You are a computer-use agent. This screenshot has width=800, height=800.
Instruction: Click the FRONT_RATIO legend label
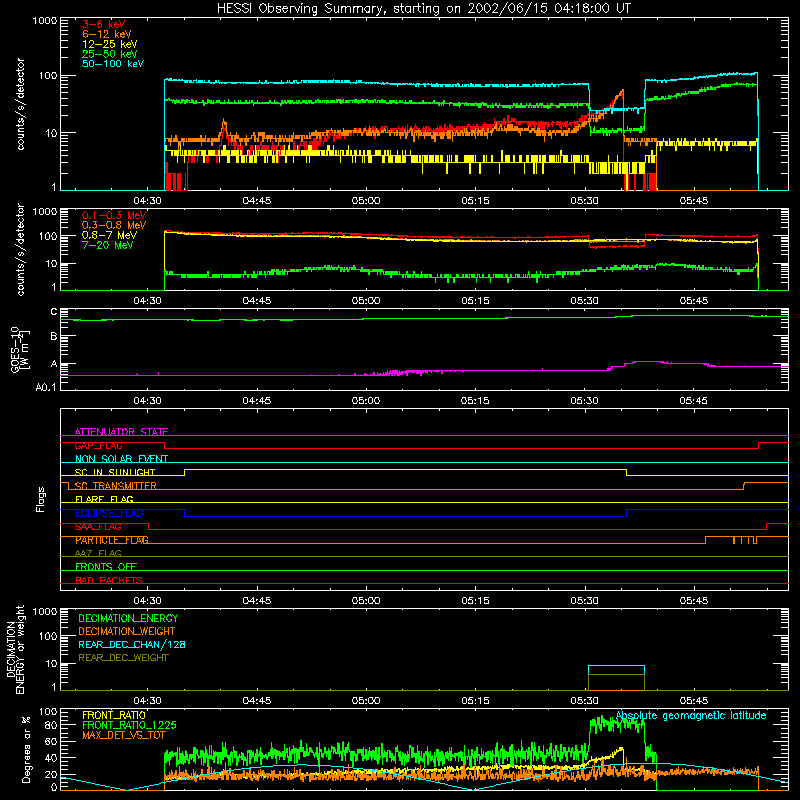click(114, 715)
